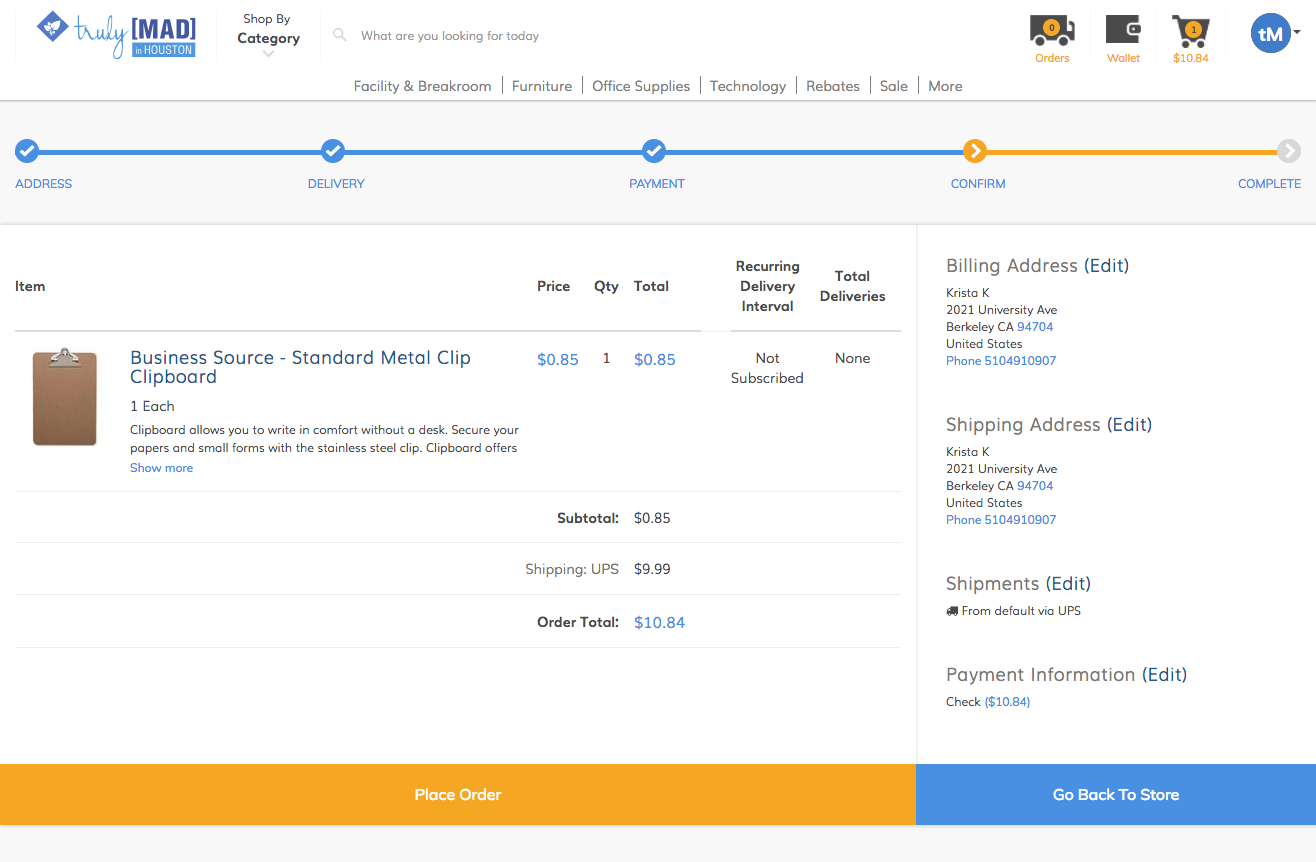This screenshot has width=1316, height=862.
Task: Go to the Delivery step checkmark
Action: point(333,151)
